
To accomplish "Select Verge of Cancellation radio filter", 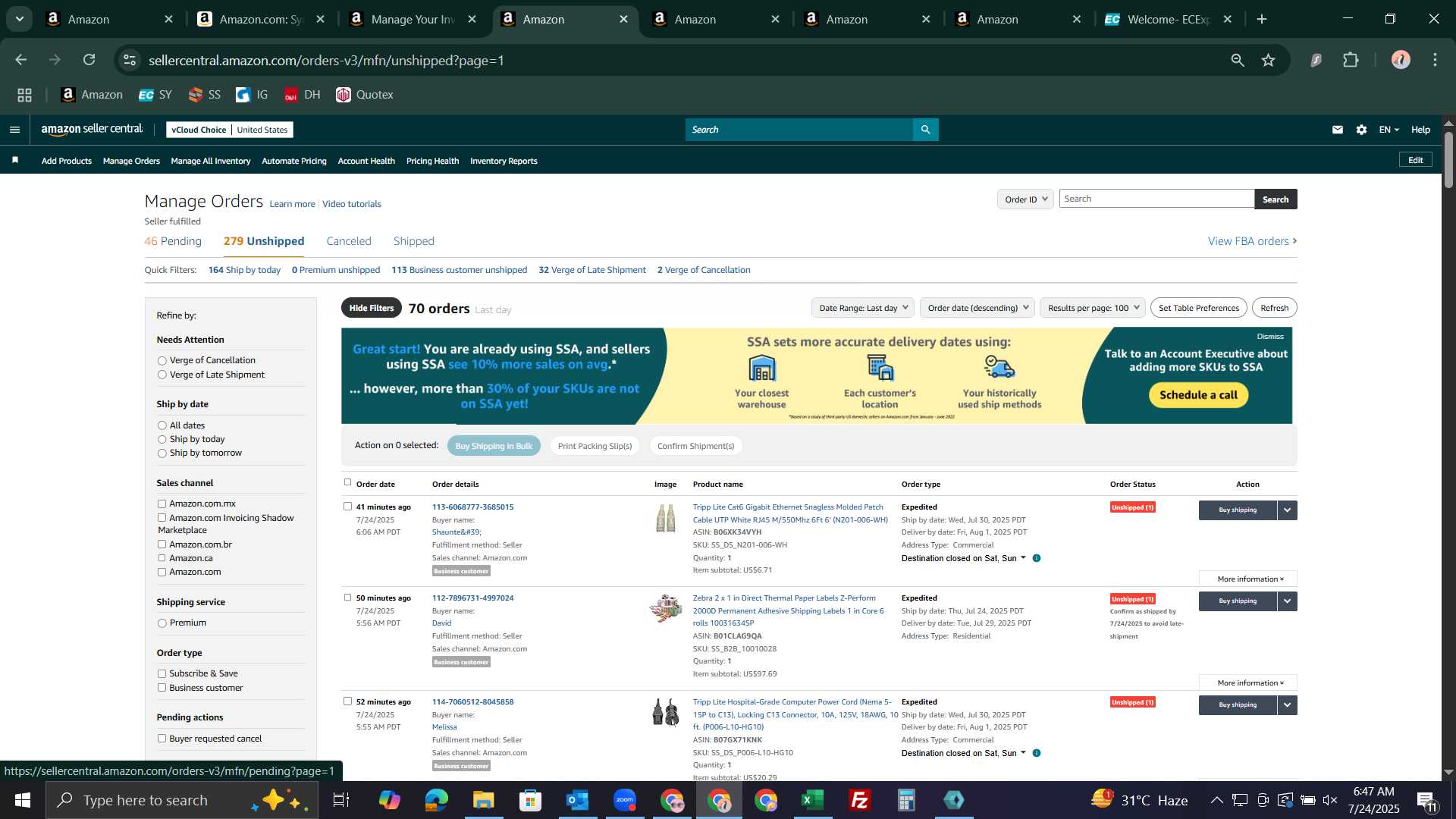I will (x=162, y=361).
